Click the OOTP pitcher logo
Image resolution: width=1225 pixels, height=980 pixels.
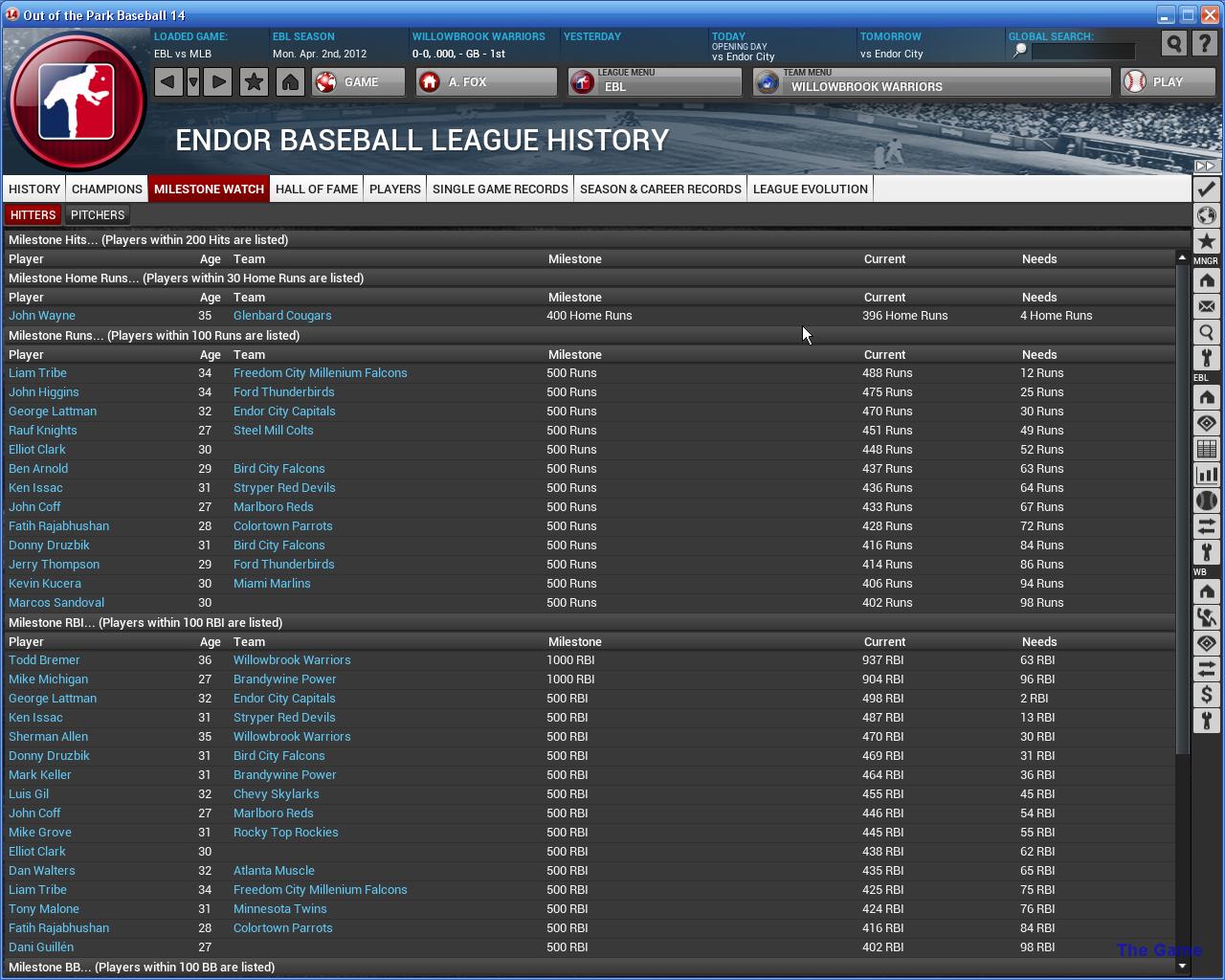tap(77, 101)
